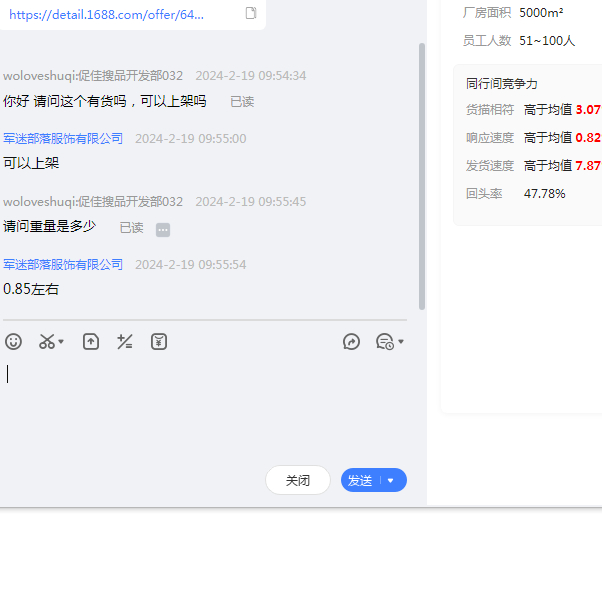
Task: Expand the chat history dropdown arrow
Action: point(401,342)
